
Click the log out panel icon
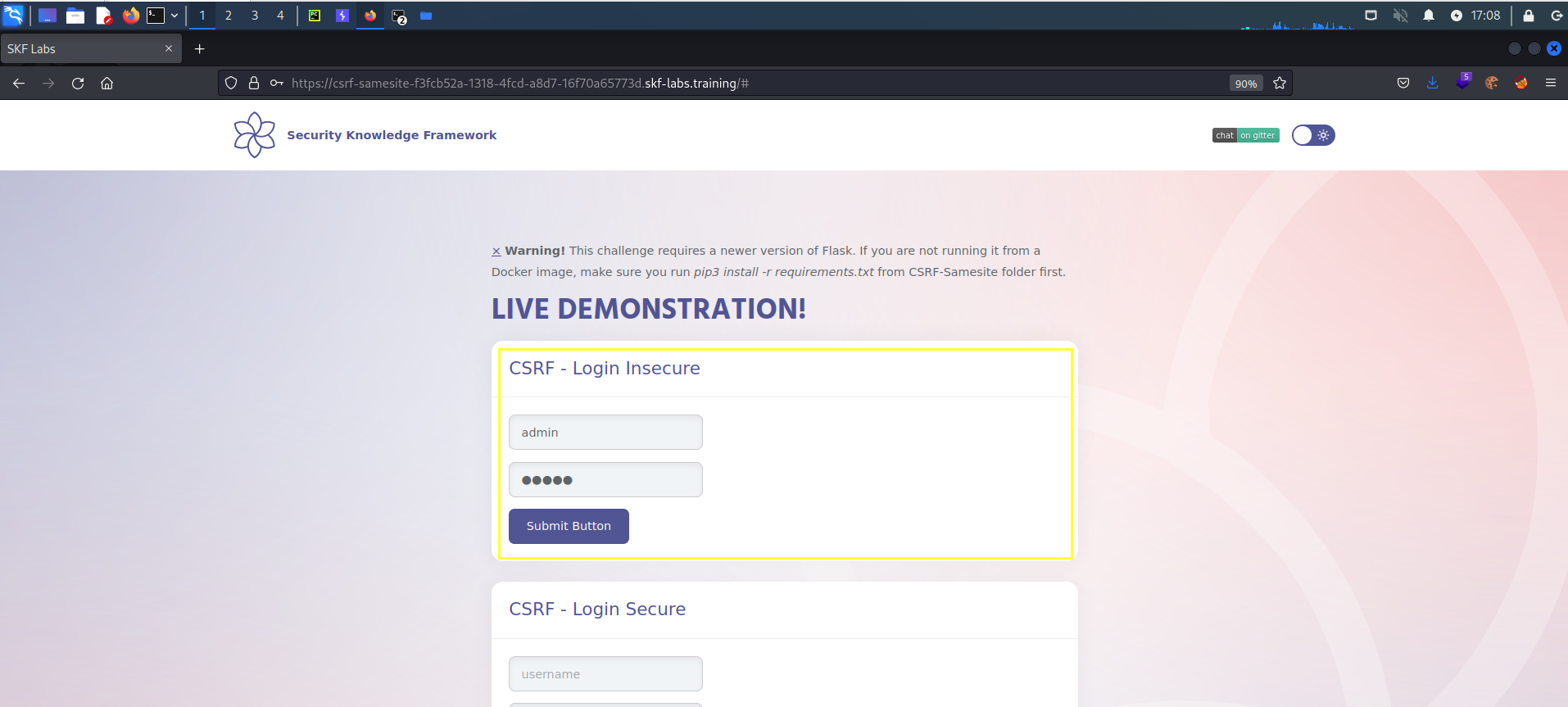pos(1557,16)
